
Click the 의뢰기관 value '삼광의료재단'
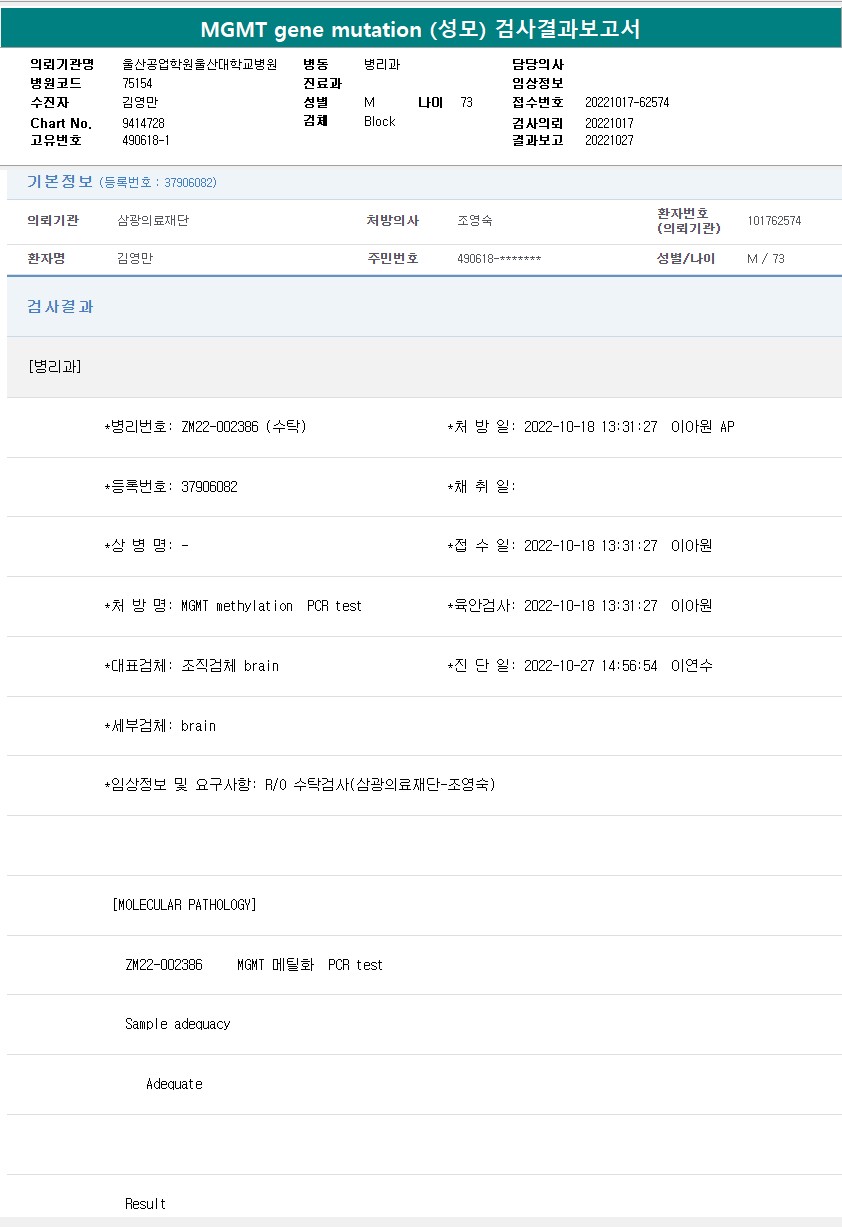153,221
